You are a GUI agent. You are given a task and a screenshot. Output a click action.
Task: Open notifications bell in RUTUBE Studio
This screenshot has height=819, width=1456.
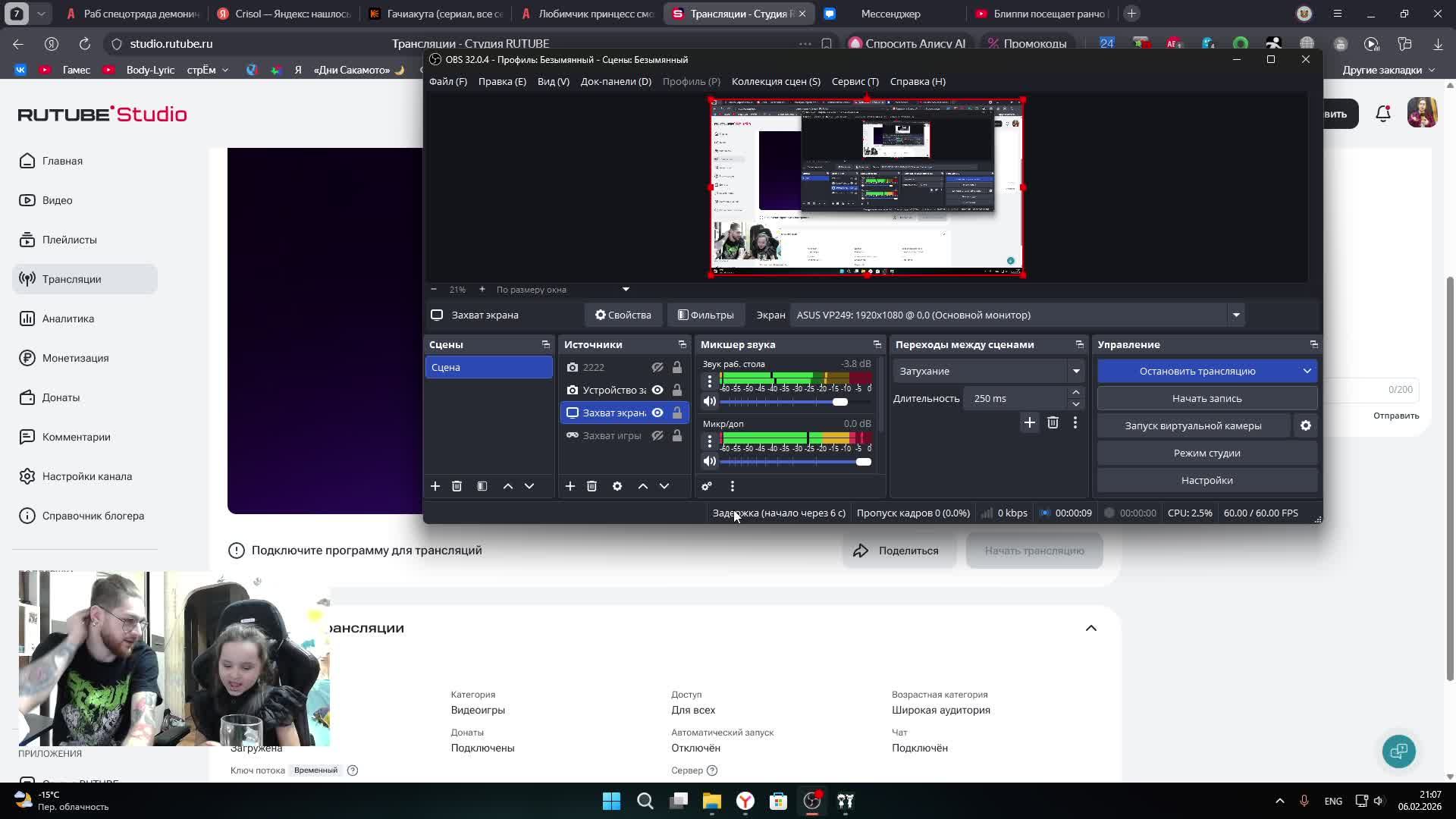coord(1383,114)
